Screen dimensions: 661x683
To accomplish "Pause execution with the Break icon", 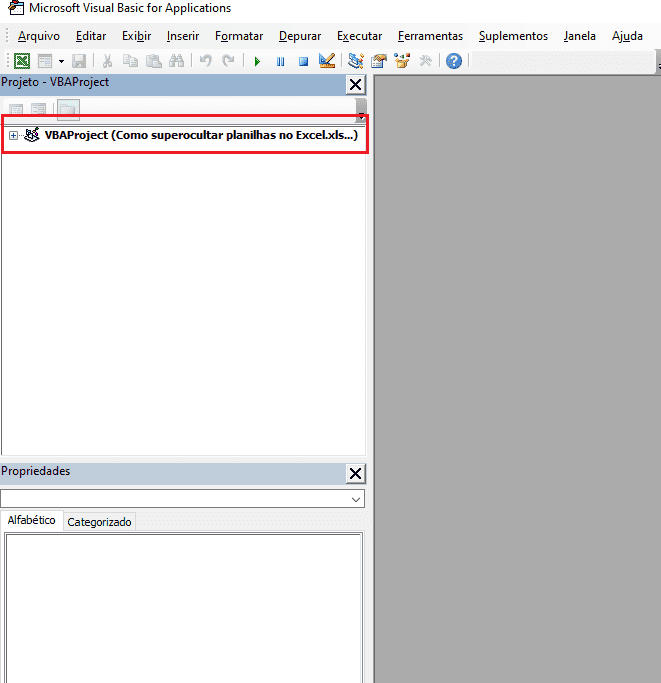I will pos(280,61).
